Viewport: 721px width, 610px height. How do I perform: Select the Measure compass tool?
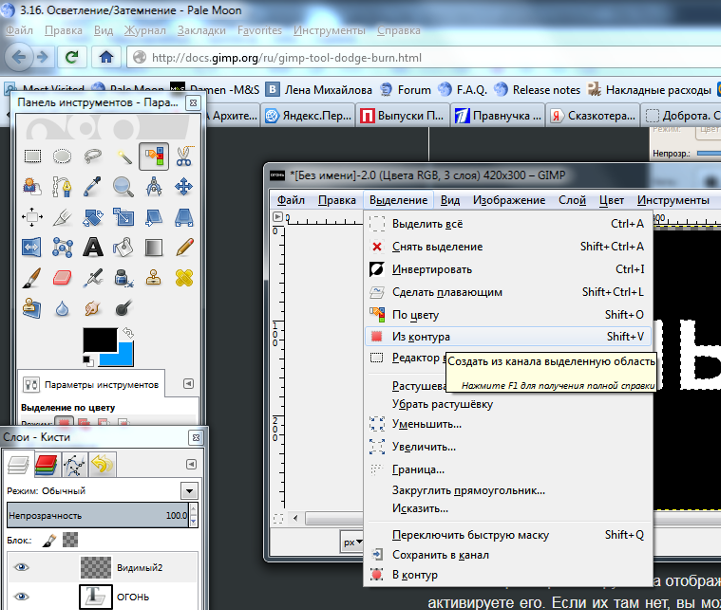[x=154, y=187]
